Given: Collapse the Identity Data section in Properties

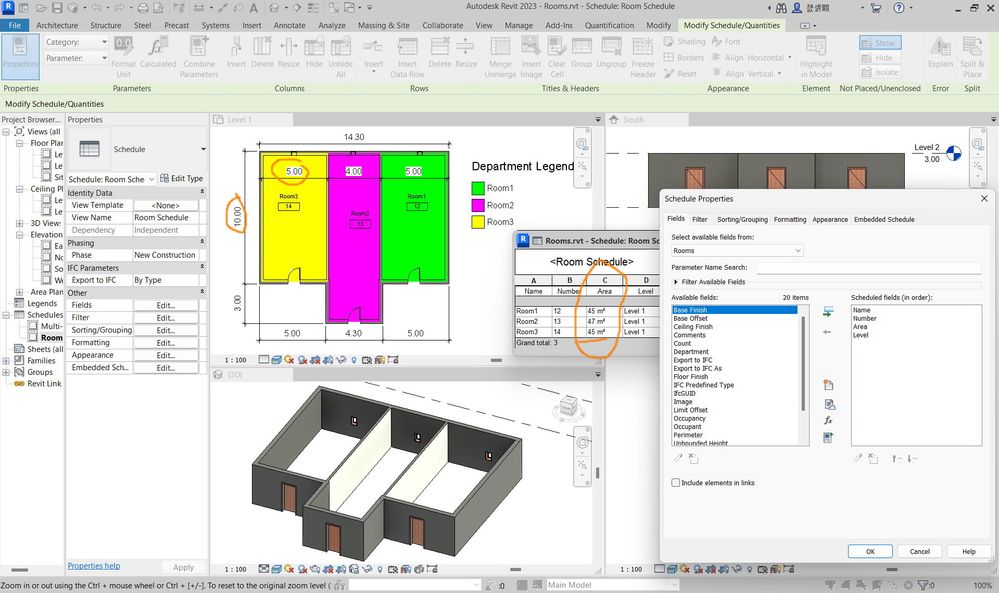Looking at the screenshot, I should (202, 192).
